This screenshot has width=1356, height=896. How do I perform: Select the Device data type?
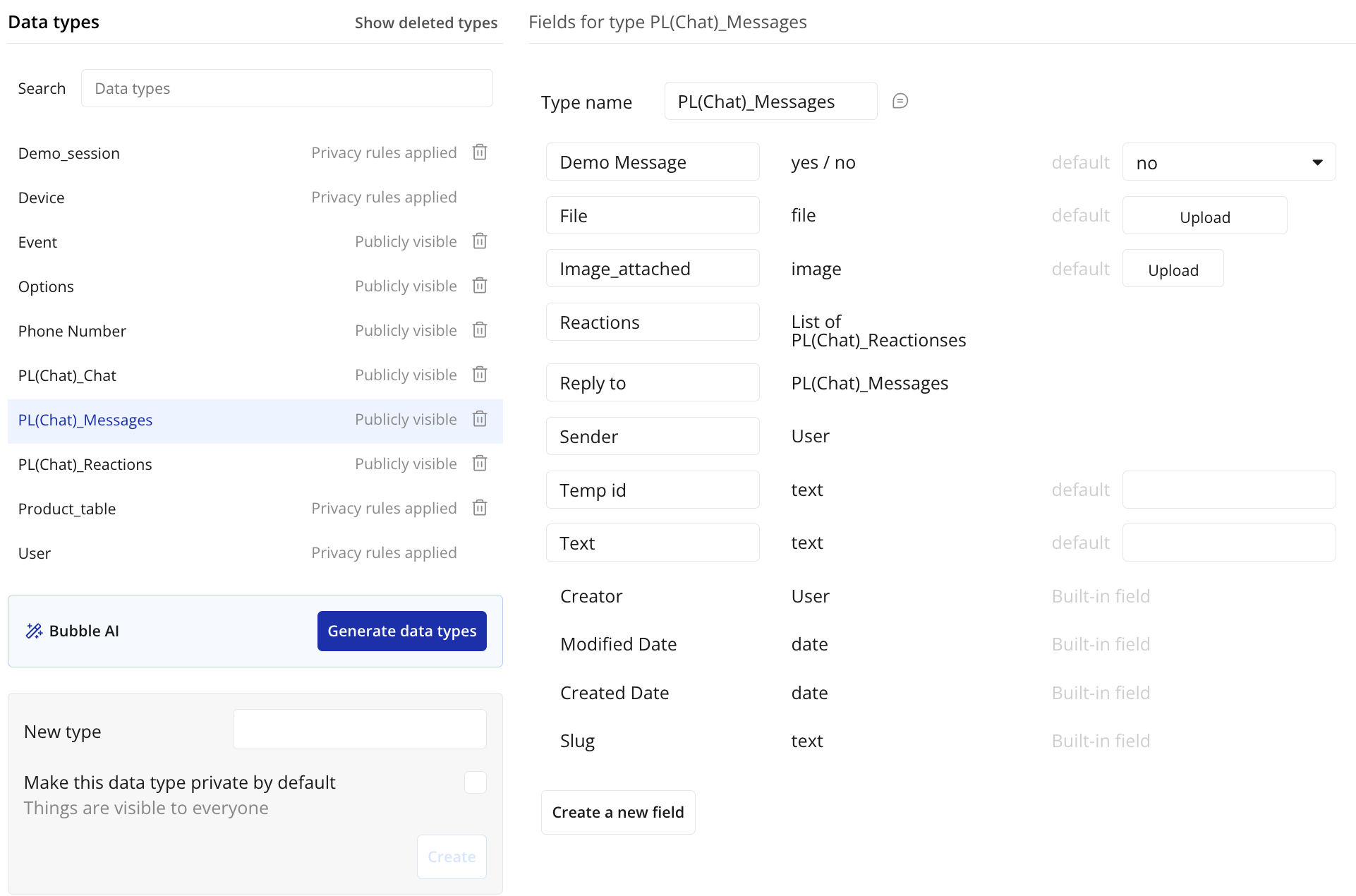[x=42, y=198]
